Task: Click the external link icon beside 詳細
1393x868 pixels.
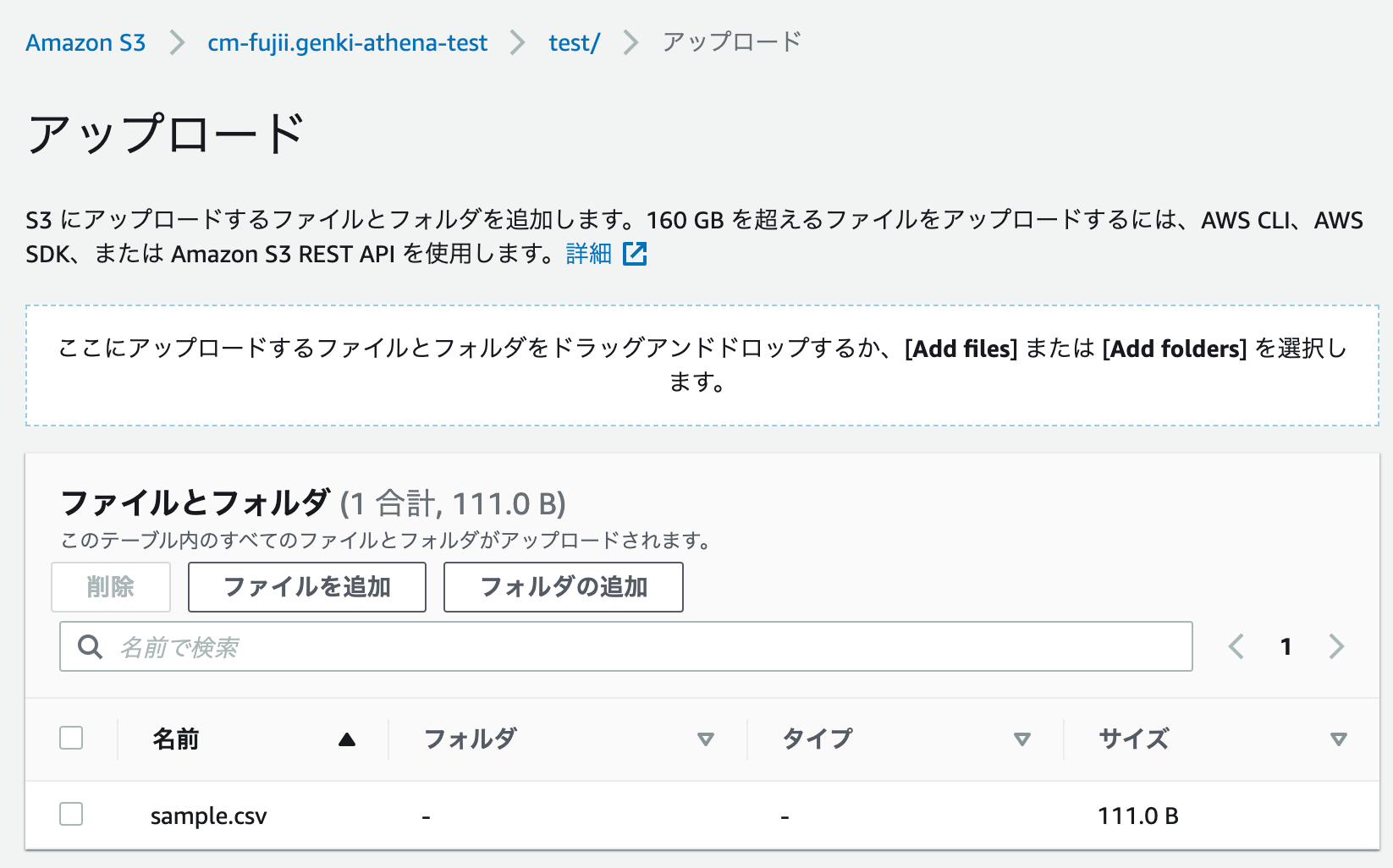Action: click(x=636, y=253)
